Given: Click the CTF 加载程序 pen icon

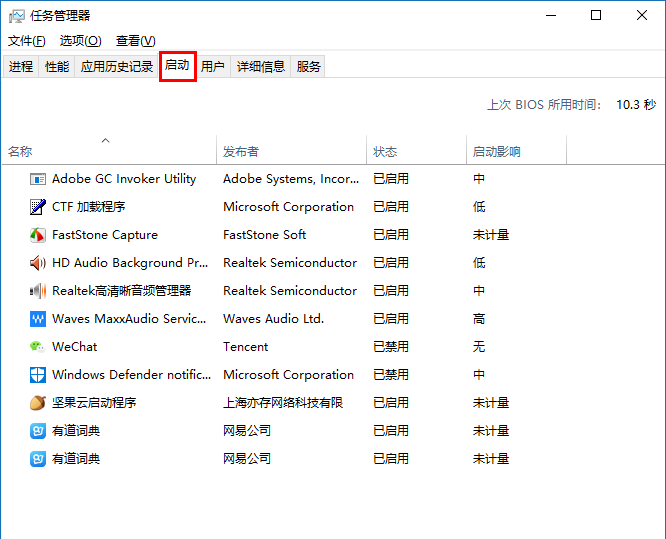Looking at the screenshot, I should tap(38, 207).
